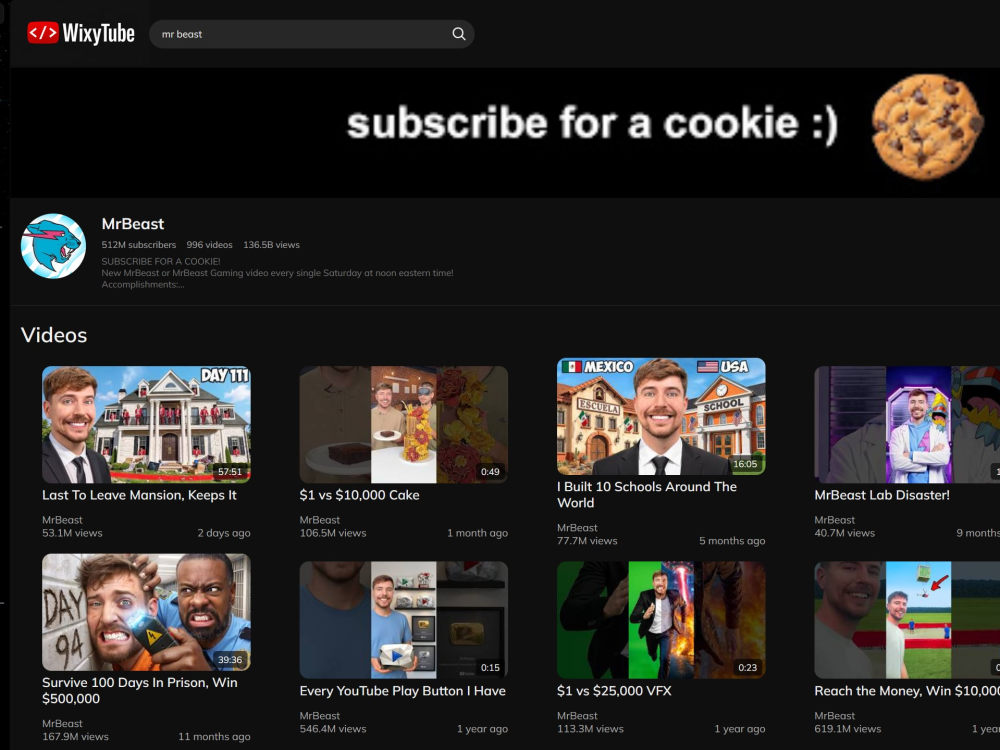Click title 'Last To Leave Mansion, Keeps It'
The height and width of the screenshot is (750, 1000).
tap(139, 495)
